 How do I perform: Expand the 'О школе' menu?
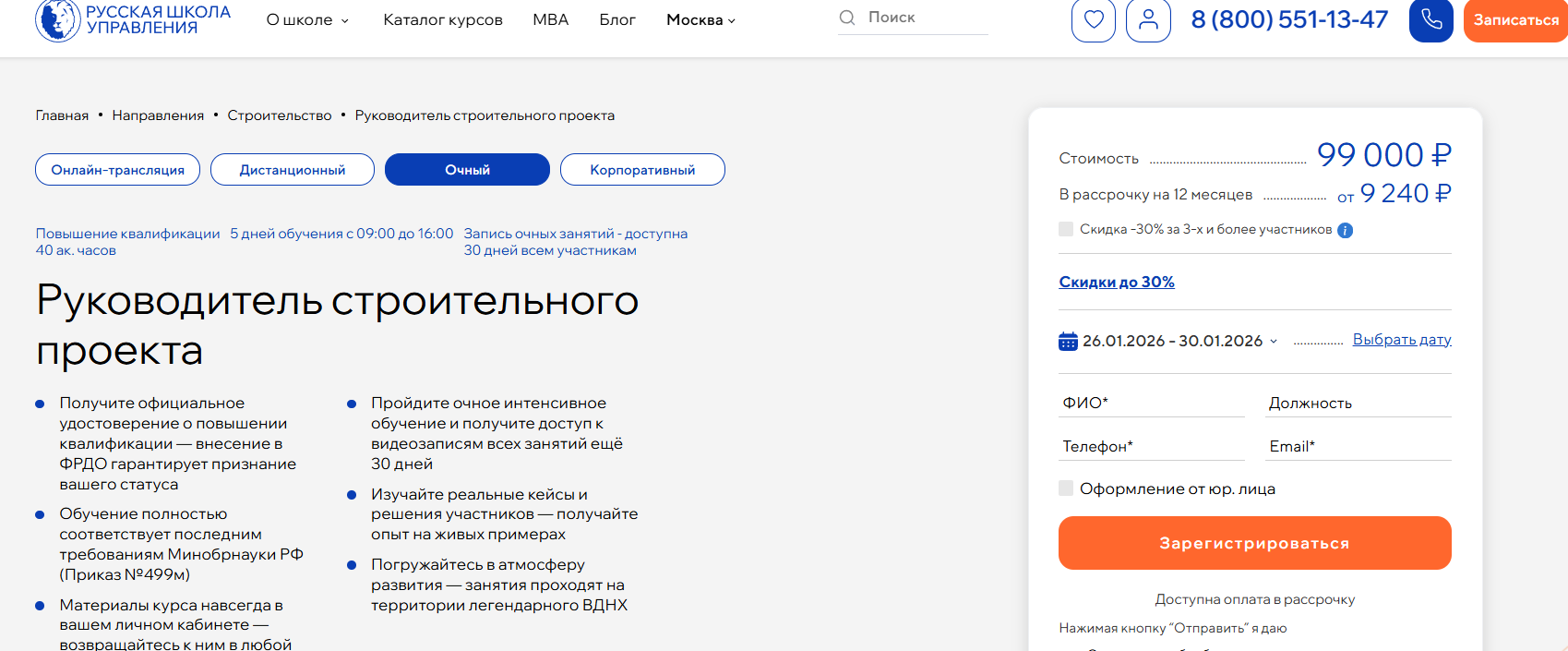(307, 20)
